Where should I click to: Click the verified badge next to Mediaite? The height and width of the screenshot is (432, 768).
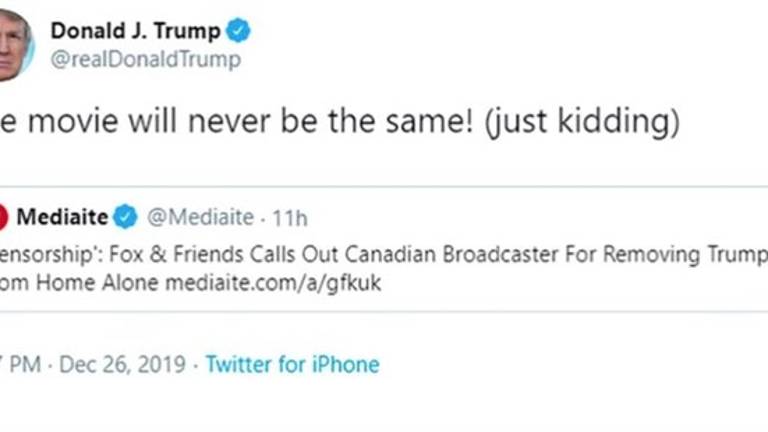[x=126, y=216]
